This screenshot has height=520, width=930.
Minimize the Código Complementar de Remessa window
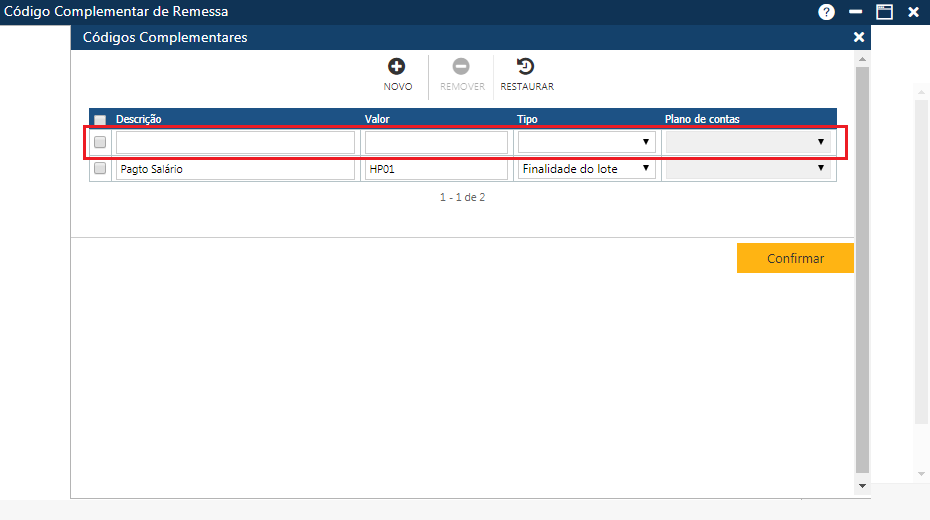tap(855, 12)
